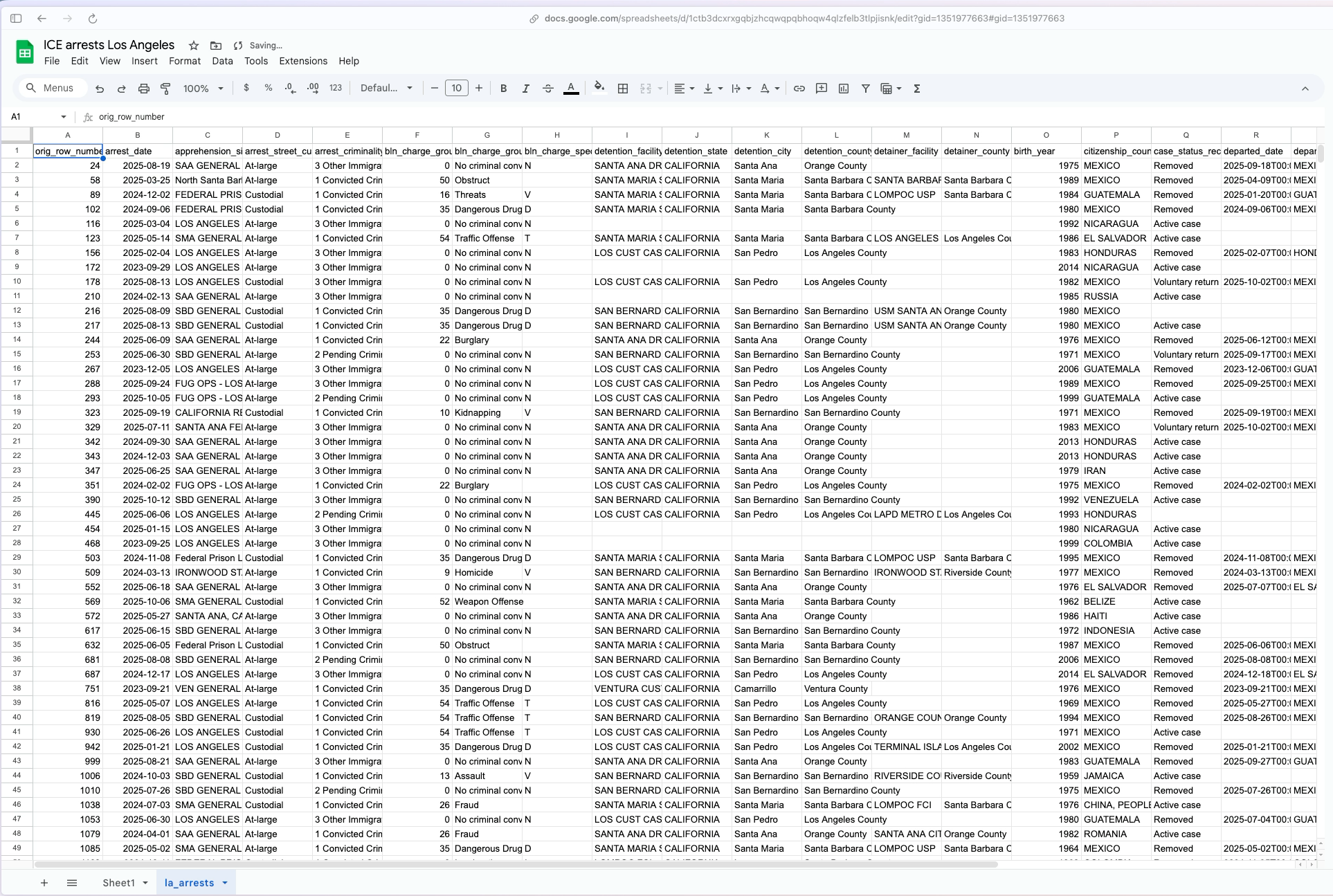
Task: Click the functions sigma icon
Action: [916, 89]
